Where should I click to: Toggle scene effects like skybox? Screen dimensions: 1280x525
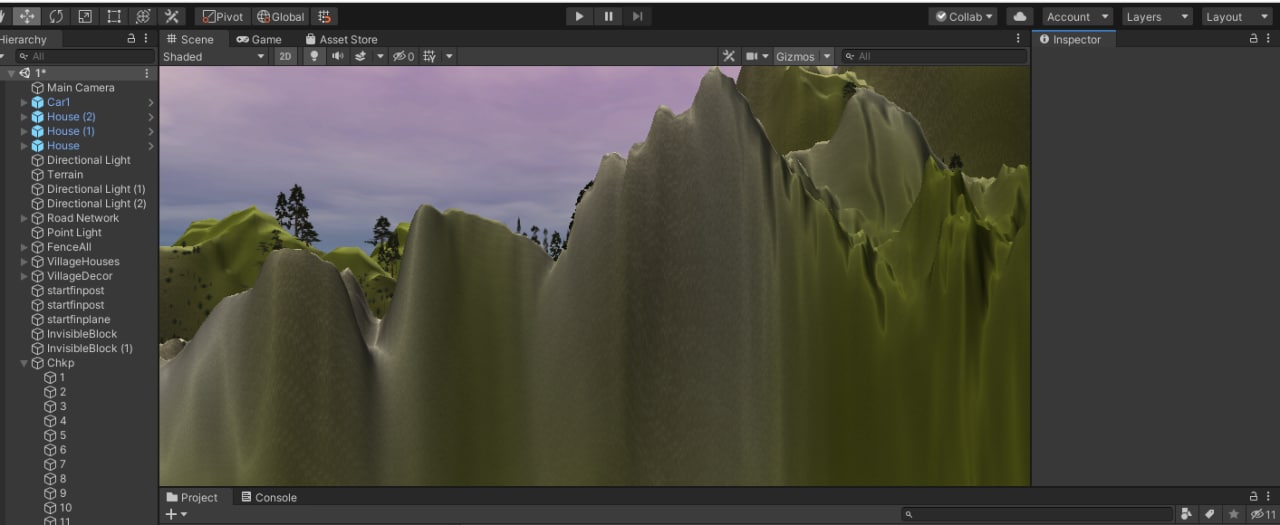361,56
